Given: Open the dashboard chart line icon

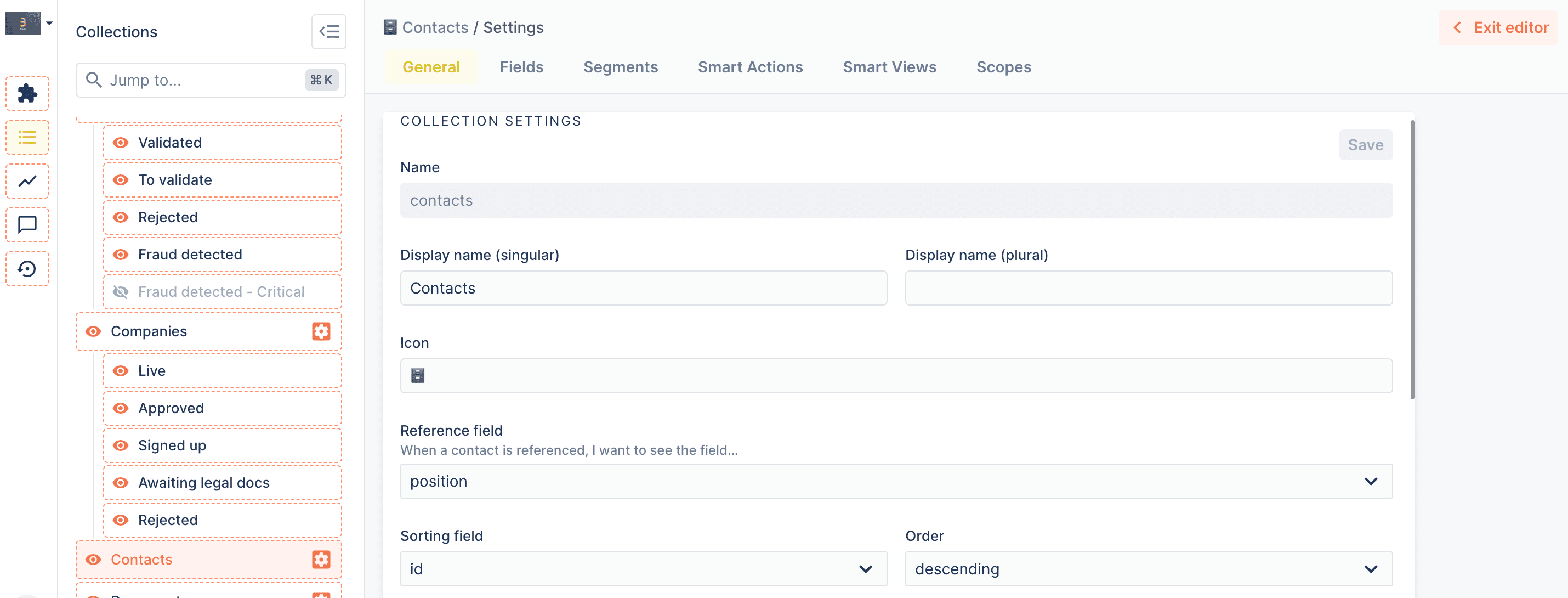Looking at the screenshot, I should 27,181.
